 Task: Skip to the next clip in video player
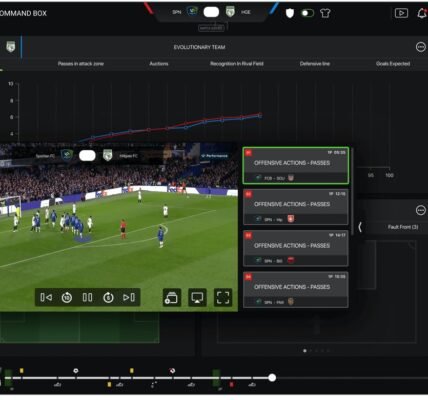(129, 297)
